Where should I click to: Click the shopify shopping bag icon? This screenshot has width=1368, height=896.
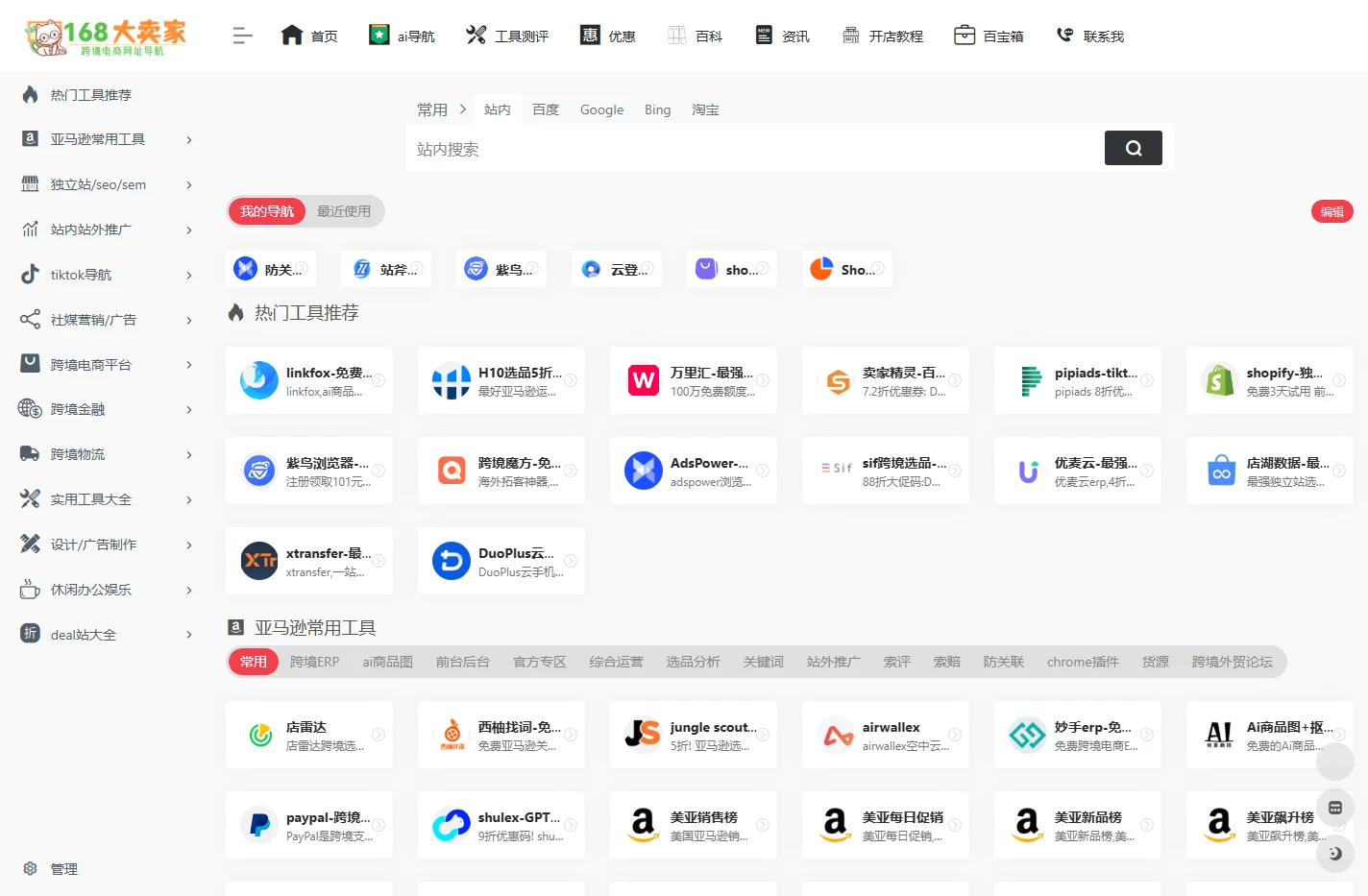1220,380
